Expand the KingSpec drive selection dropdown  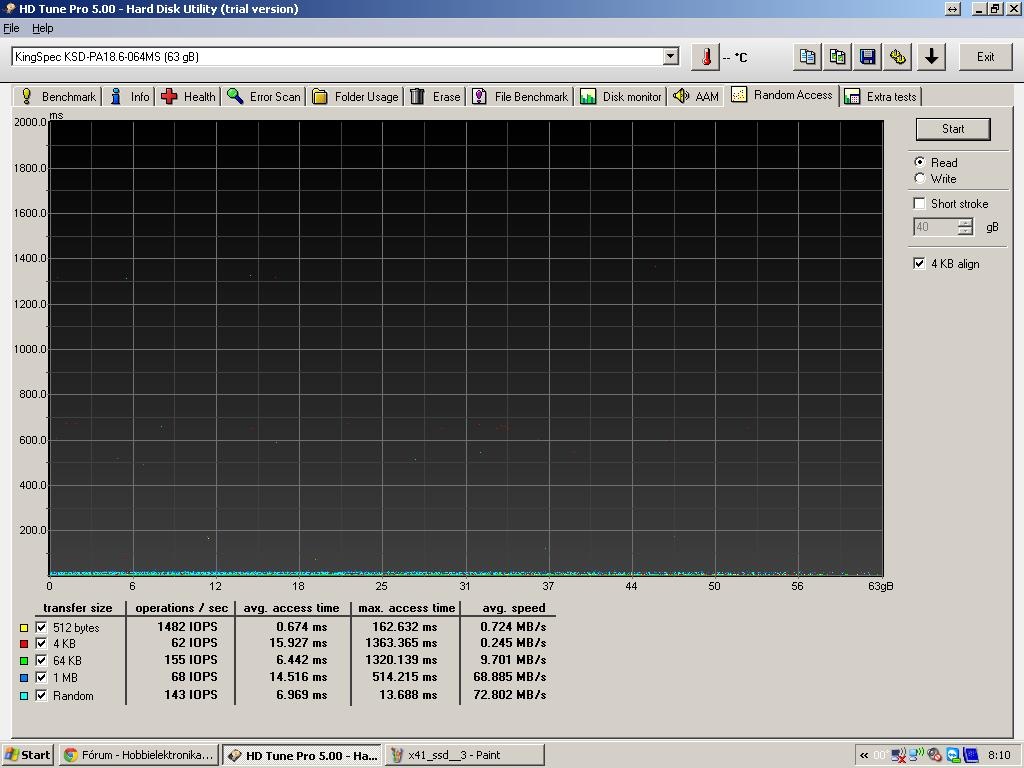tap(671, 57)
